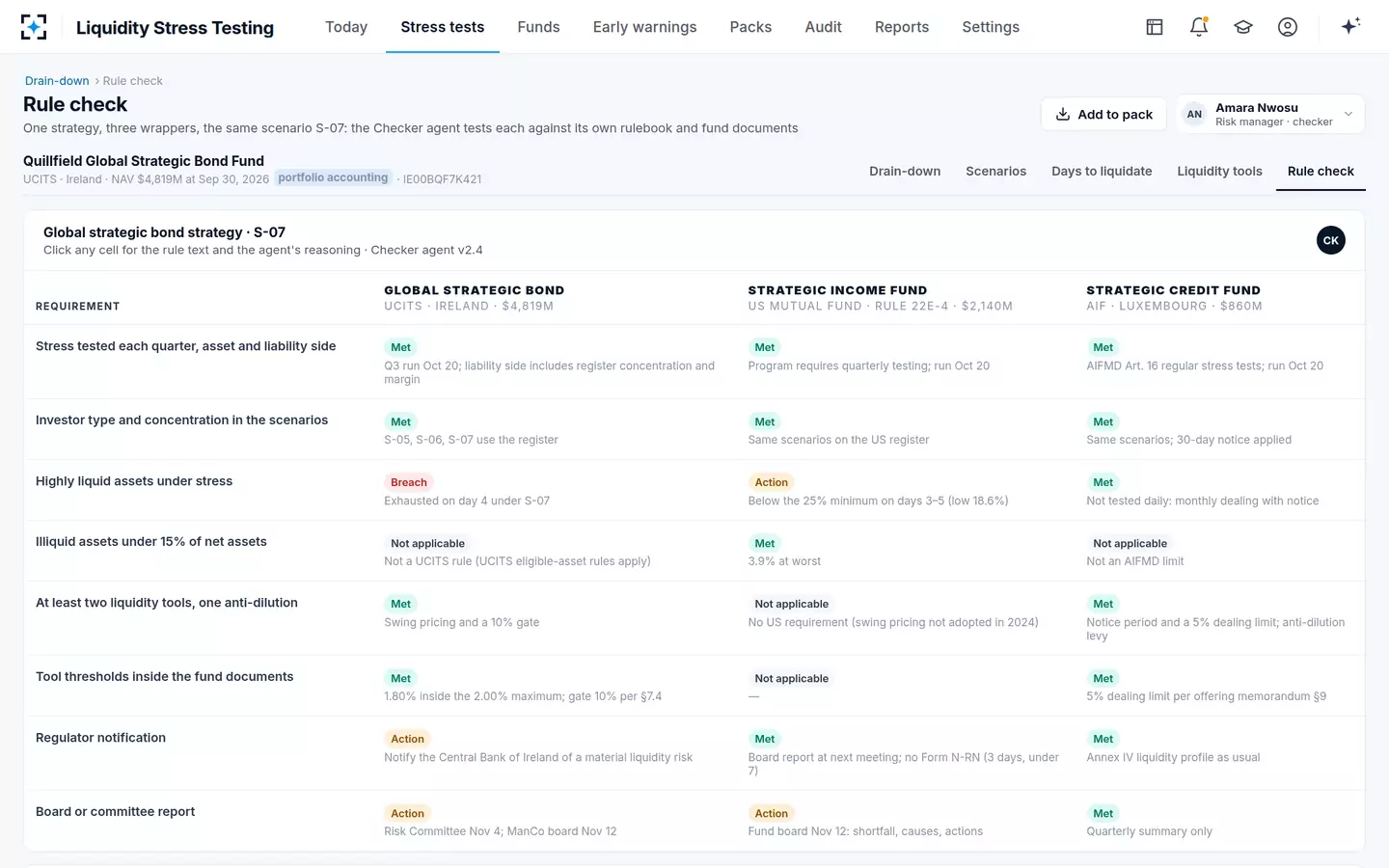Open the user account icon
This screenshot has height=868, width=1389.
(x=1288, y=27)
